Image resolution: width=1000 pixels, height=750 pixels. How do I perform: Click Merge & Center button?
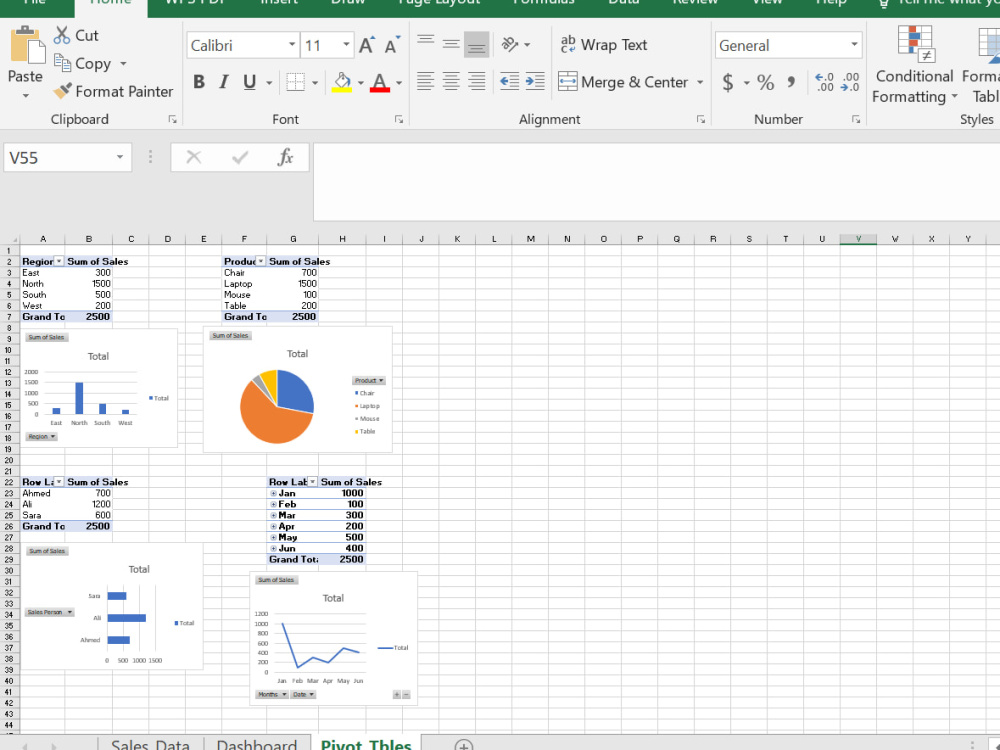[x=622, y=82]
